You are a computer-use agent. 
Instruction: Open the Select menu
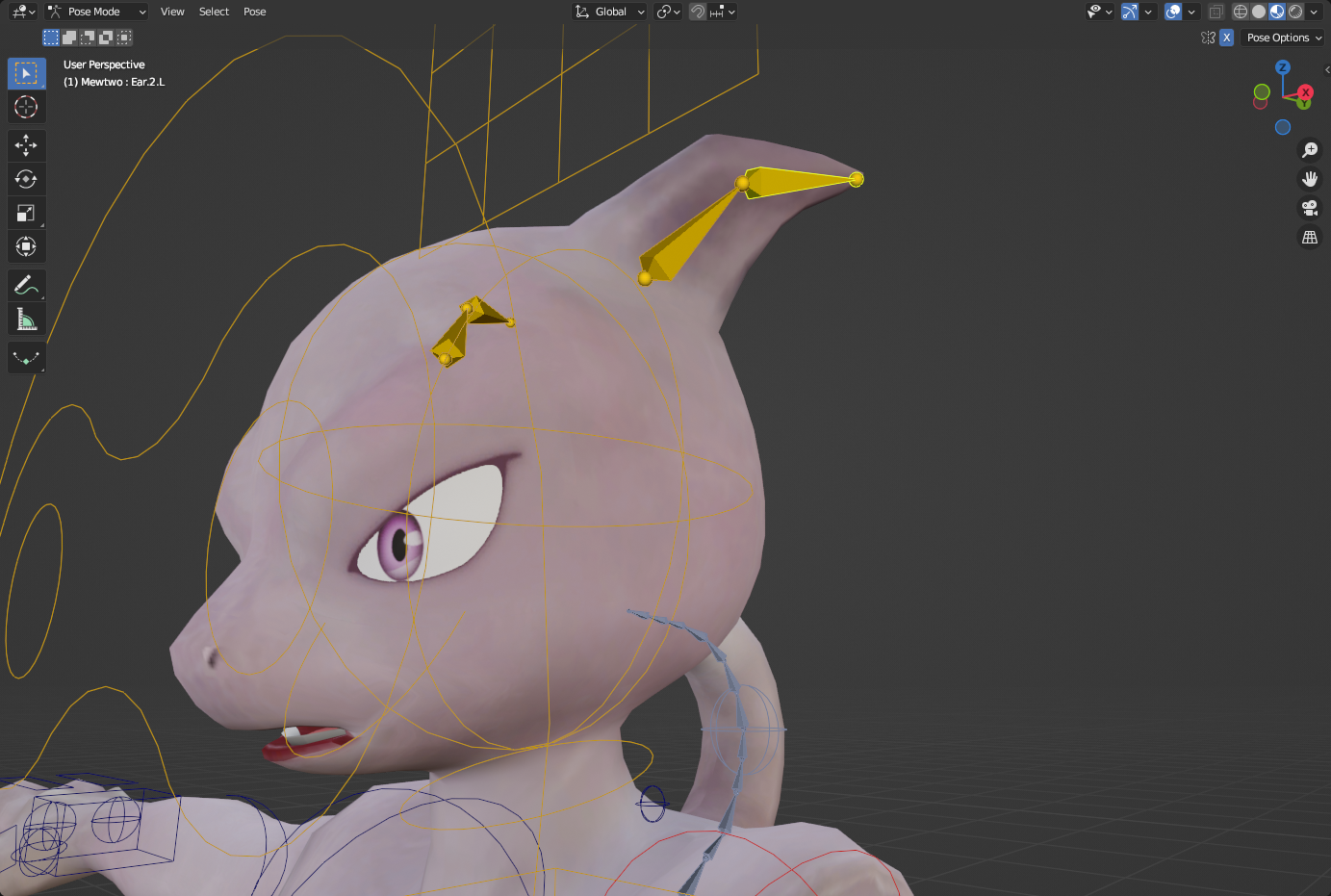pyautogui.click(x=213, y=12)
